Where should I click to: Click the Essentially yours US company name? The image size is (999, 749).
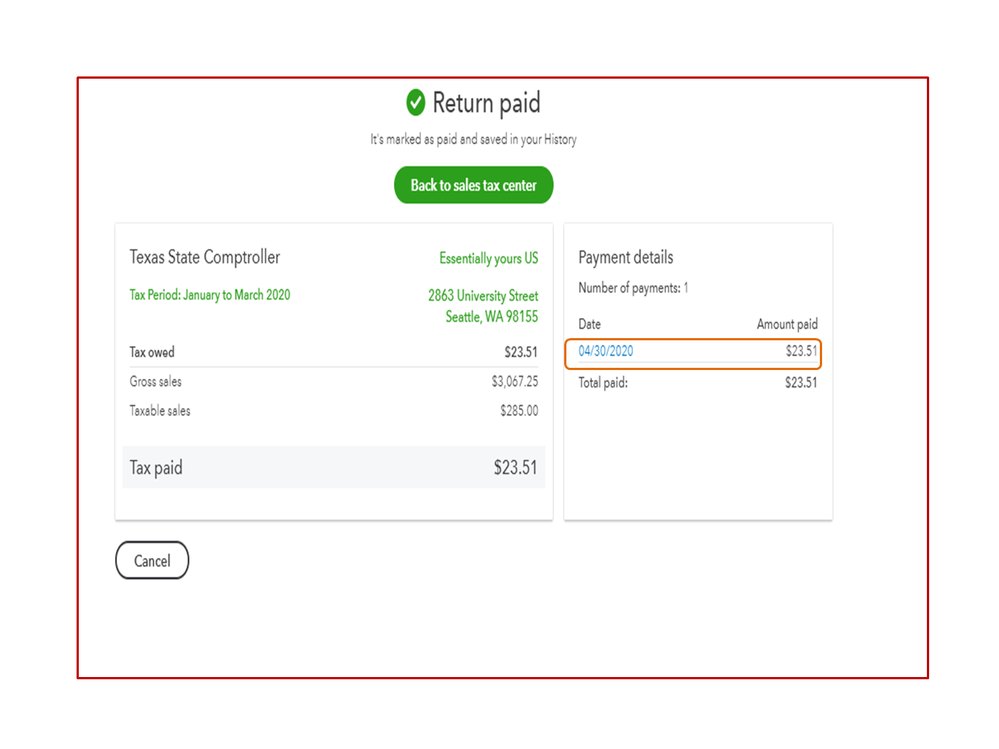(488, 258)
